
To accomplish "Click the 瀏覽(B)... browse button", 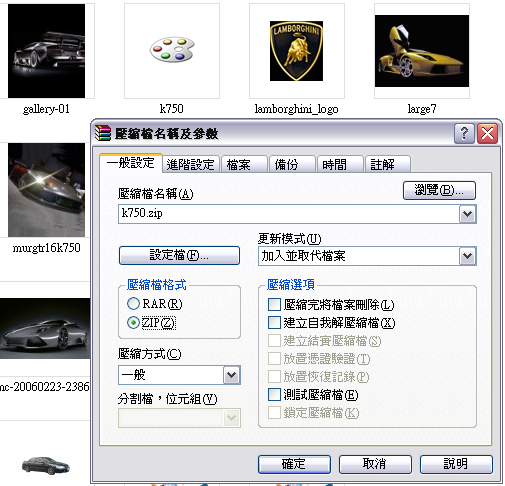I will [x=439, y=190].
